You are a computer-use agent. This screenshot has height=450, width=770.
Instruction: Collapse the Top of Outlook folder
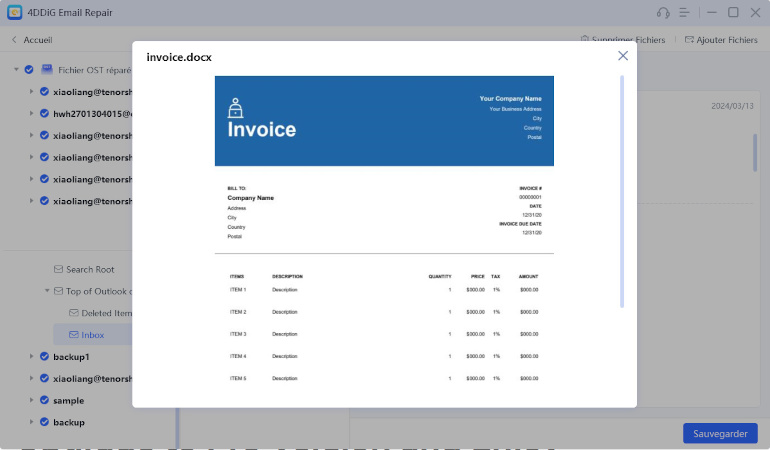click(47, 291)
